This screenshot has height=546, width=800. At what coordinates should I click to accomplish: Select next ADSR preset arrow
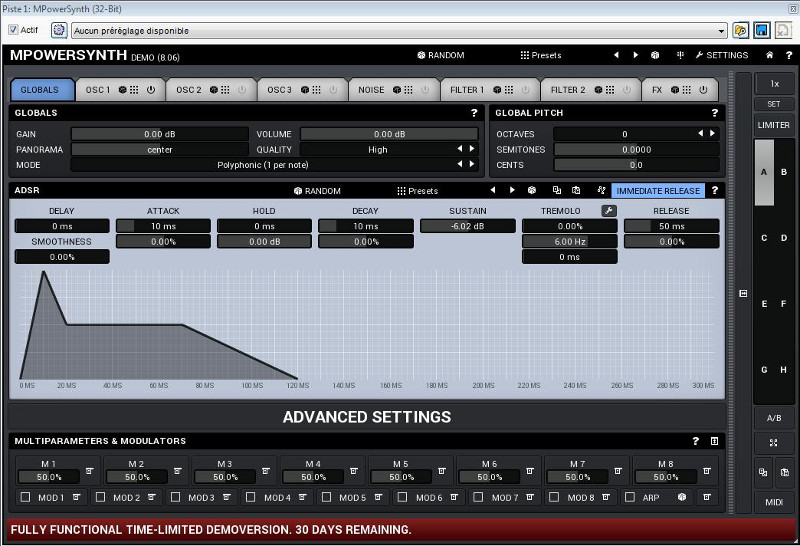pos(512,190)
